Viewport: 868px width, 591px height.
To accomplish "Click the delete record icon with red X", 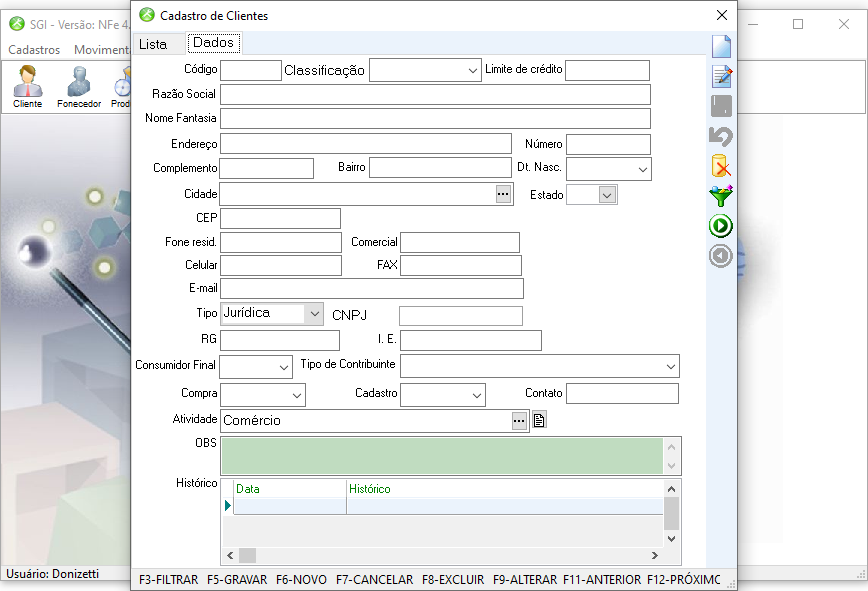I will point(721,166).
